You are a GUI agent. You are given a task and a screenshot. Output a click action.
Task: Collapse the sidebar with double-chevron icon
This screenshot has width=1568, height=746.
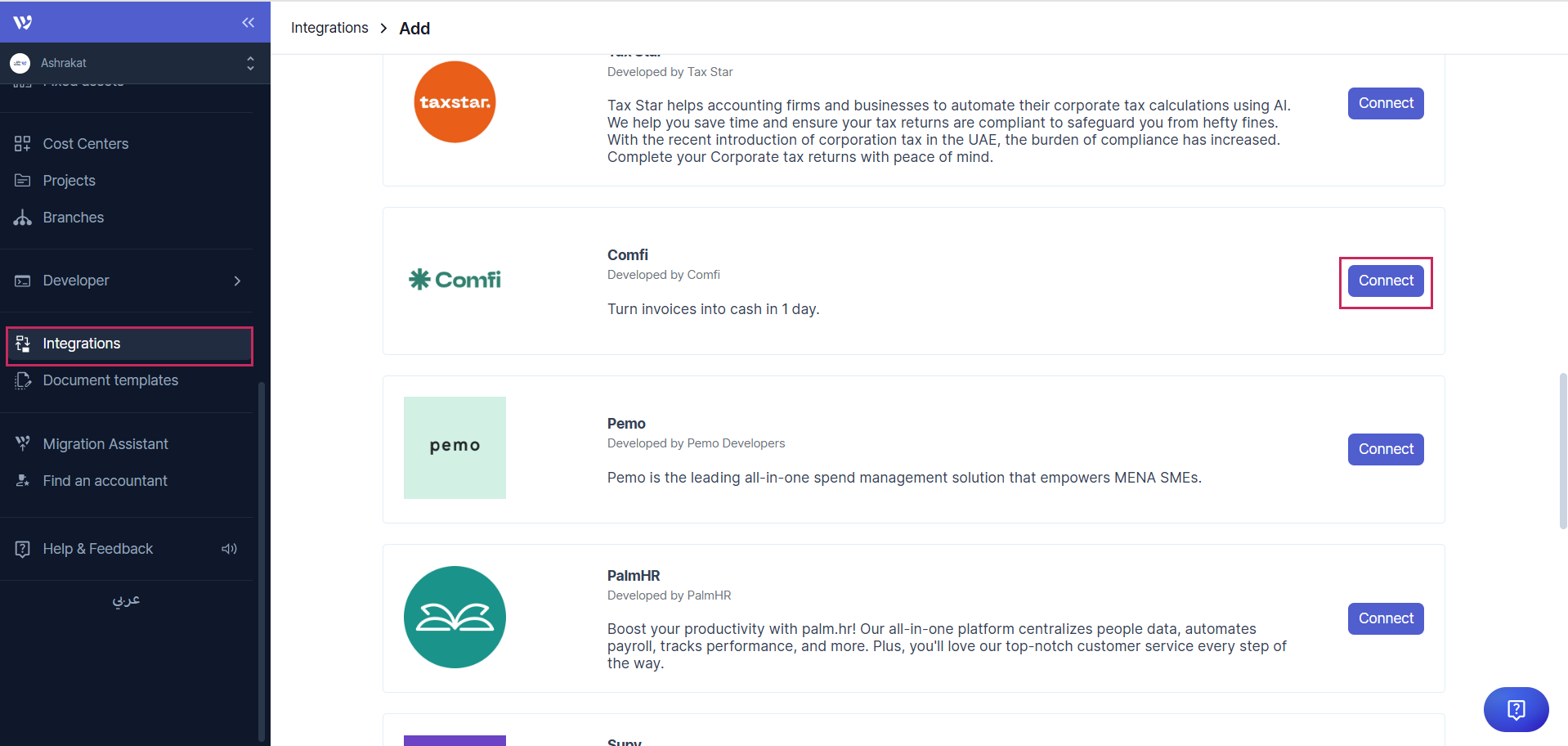point(249,22)
